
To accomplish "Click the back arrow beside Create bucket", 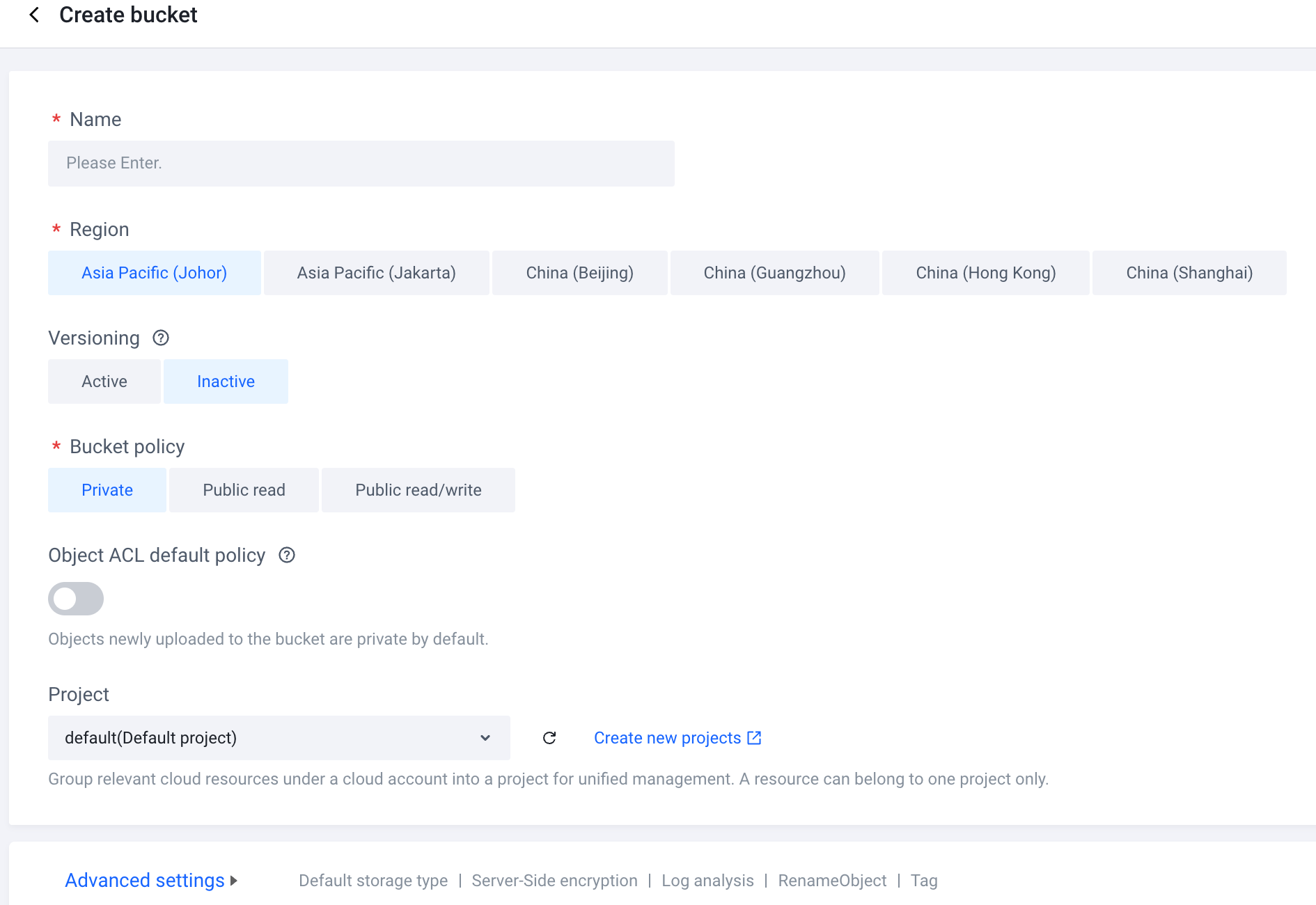I will 34,15.
